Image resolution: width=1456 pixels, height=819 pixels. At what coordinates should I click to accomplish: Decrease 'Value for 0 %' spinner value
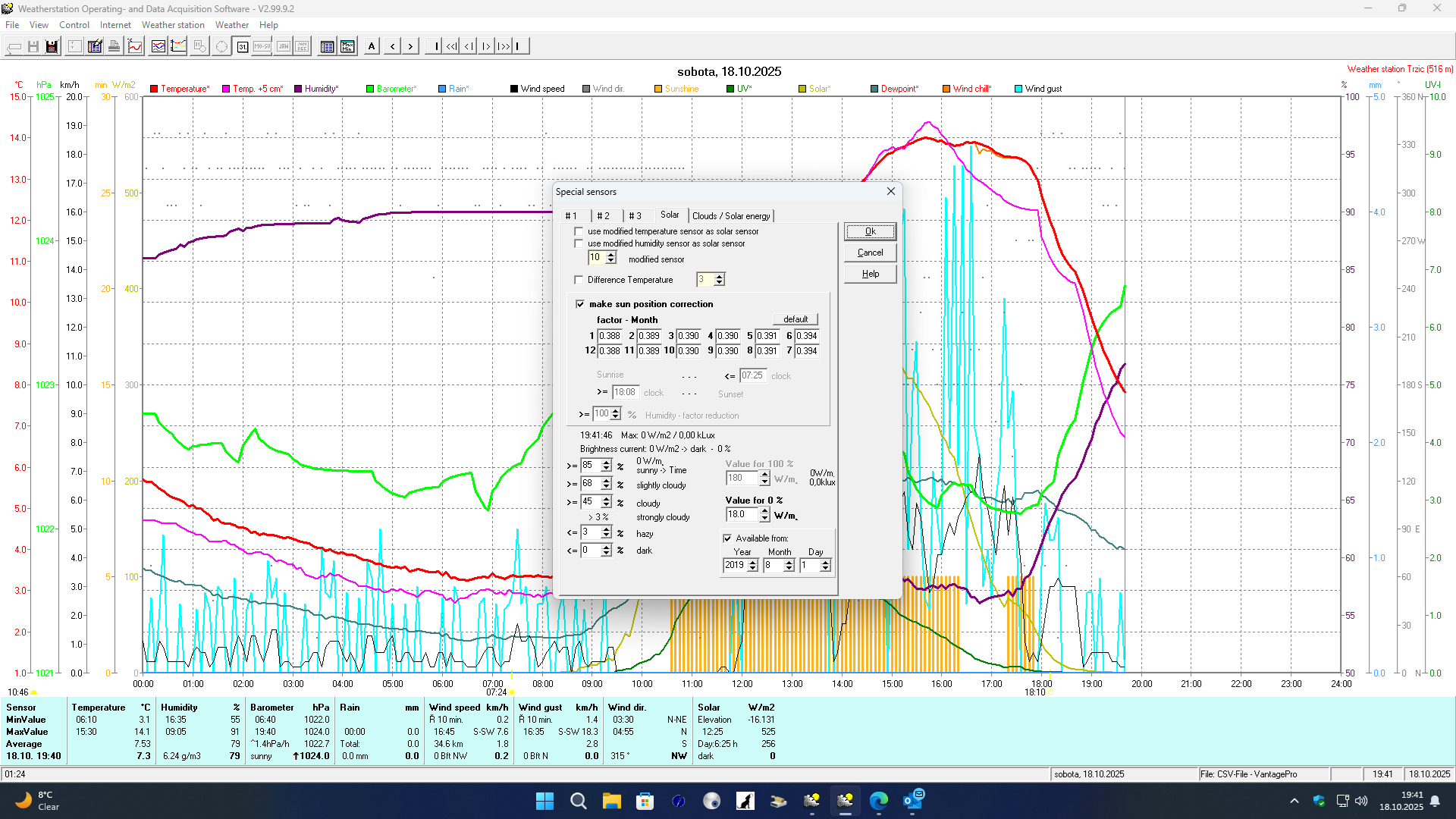764,518
